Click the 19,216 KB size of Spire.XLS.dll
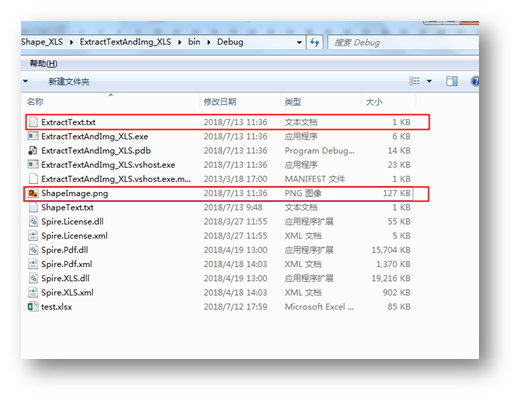 coord(391,278)
